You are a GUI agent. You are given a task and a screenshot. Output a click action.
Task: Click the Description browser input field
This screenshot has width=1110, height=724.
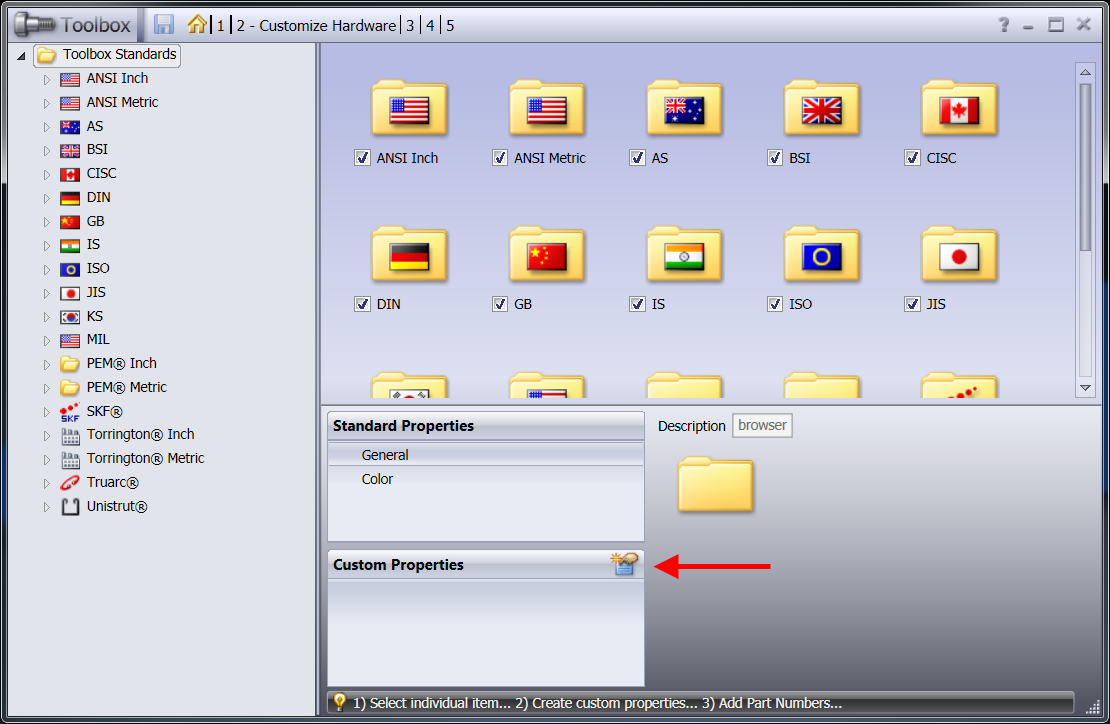point(762,425)
